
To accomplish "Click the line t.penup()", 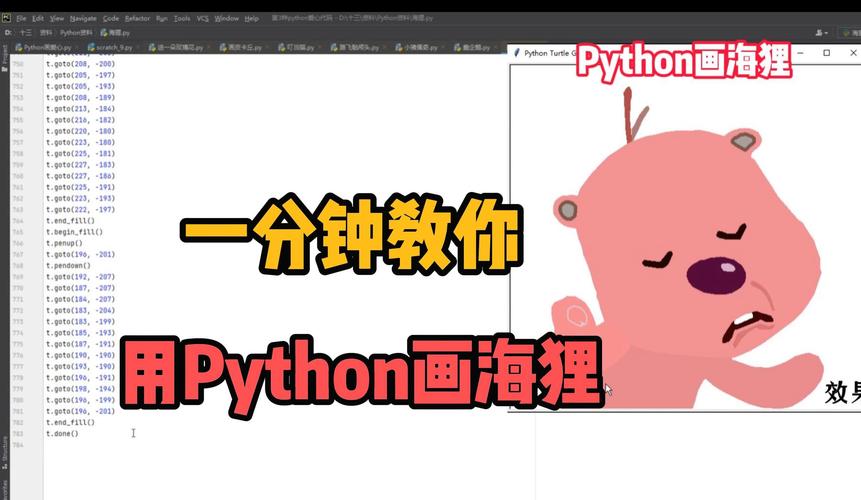I will 64,243.
